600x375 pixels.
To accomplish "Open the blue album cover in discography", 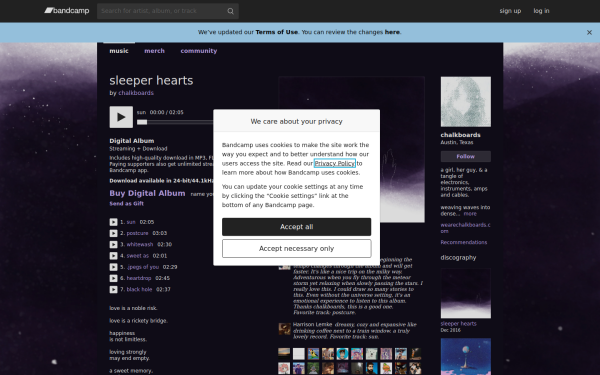I will tap(466, 357).
